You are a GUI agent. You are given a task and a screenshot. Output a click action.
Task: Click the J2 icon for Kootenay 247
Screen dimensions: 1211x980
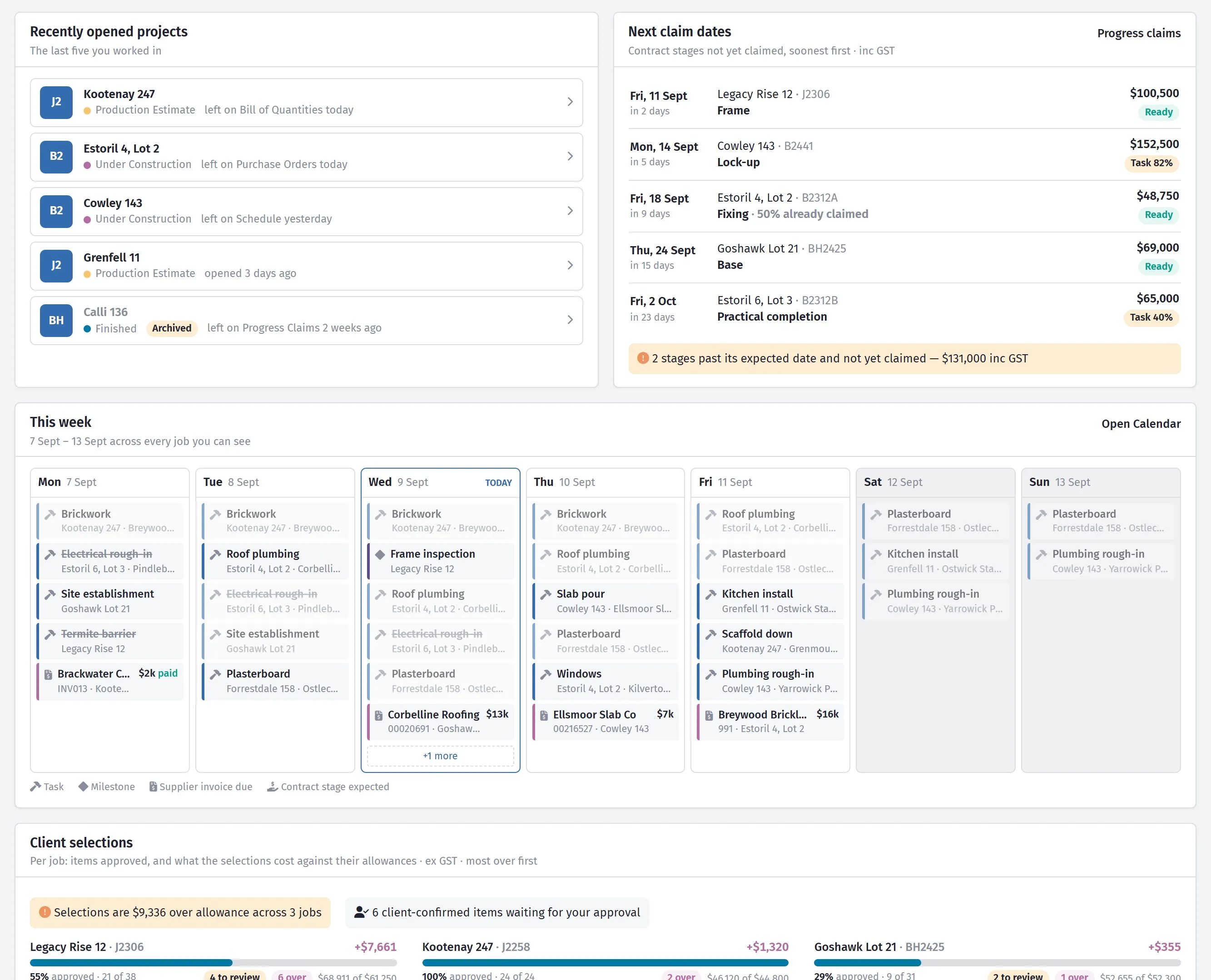tap(56, 102)
